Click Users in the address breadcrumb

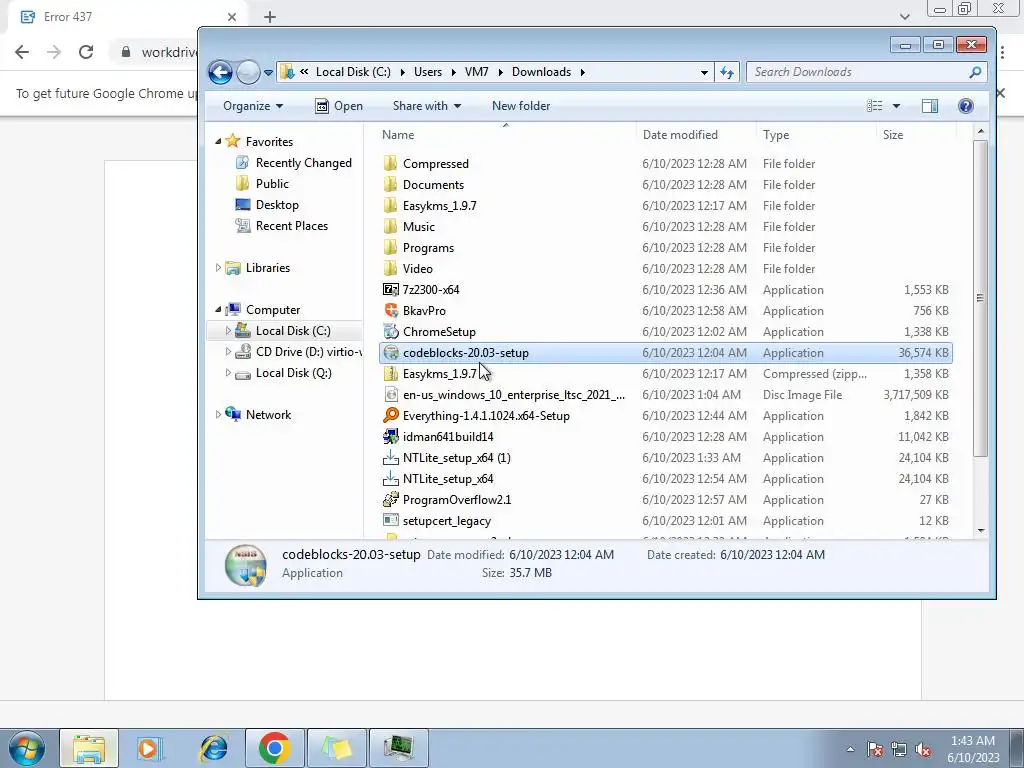coord(428,72)
